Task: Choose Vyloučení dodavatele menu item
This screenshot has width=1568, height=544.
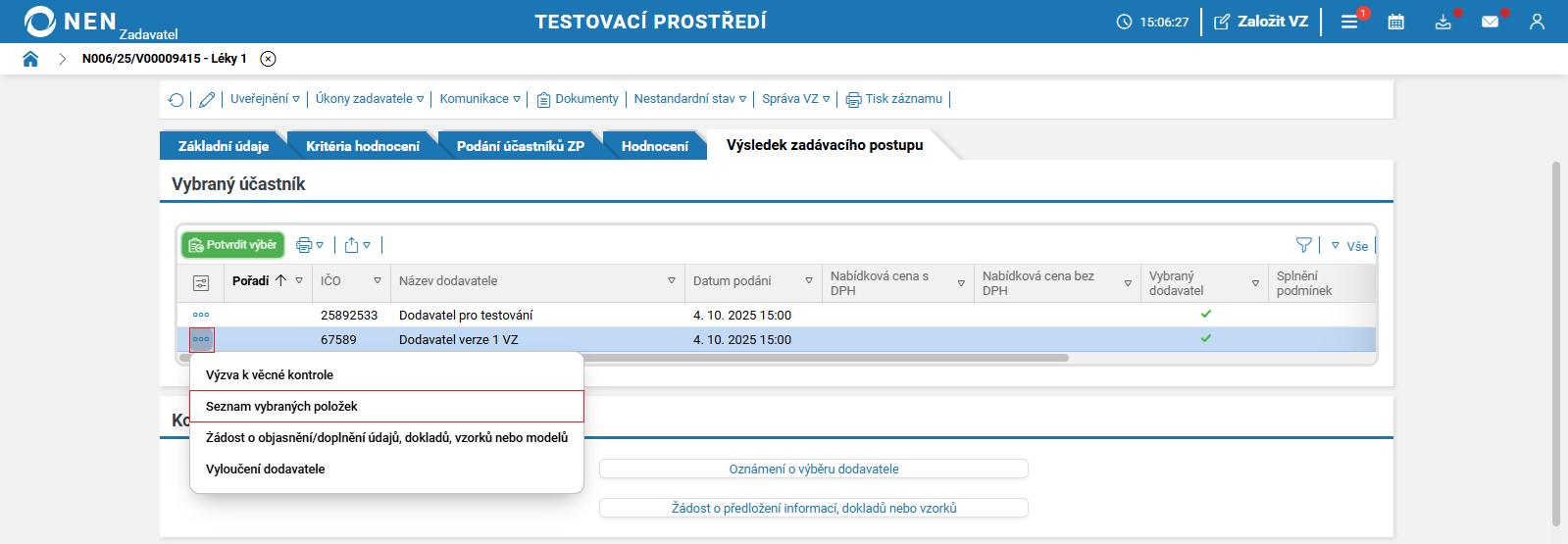Action: pyautogui.click(x=386, y=470)
